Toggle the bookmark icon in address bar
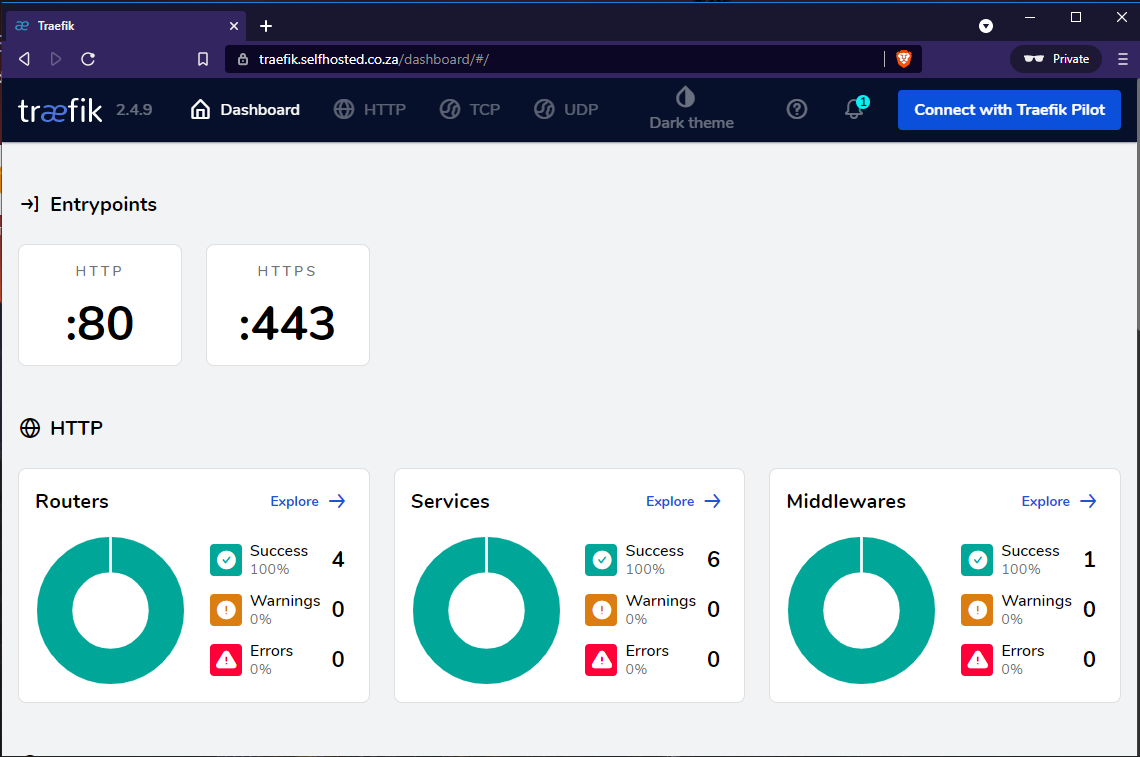The image size is (1140, 757). coord(202,58)
